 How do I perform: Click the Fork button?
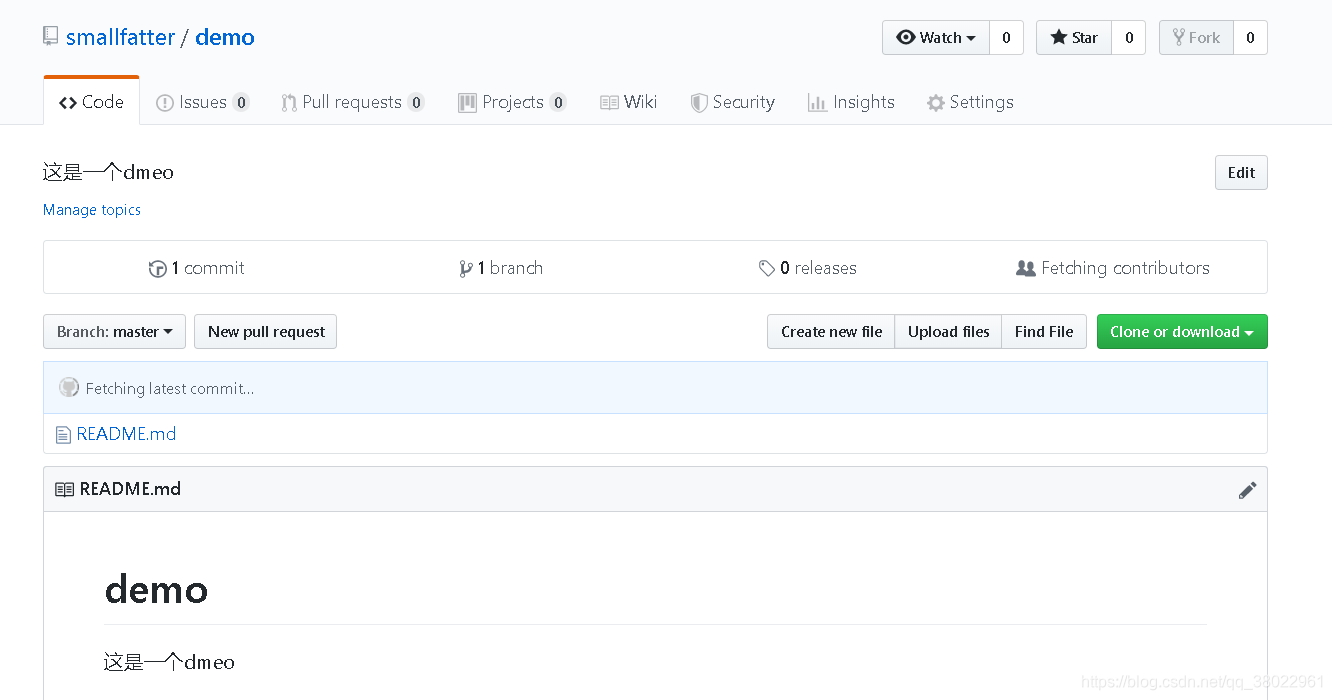pos(1196,38)
